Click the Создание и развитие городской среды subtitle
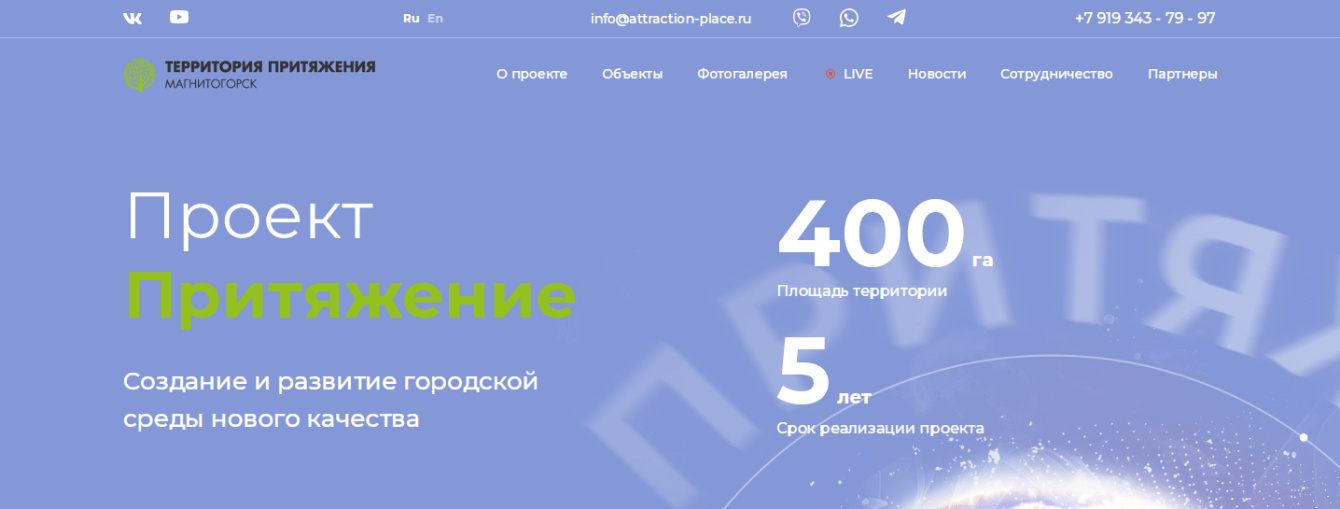Viewport: 1340px width, 509px height. coord(331,400)
